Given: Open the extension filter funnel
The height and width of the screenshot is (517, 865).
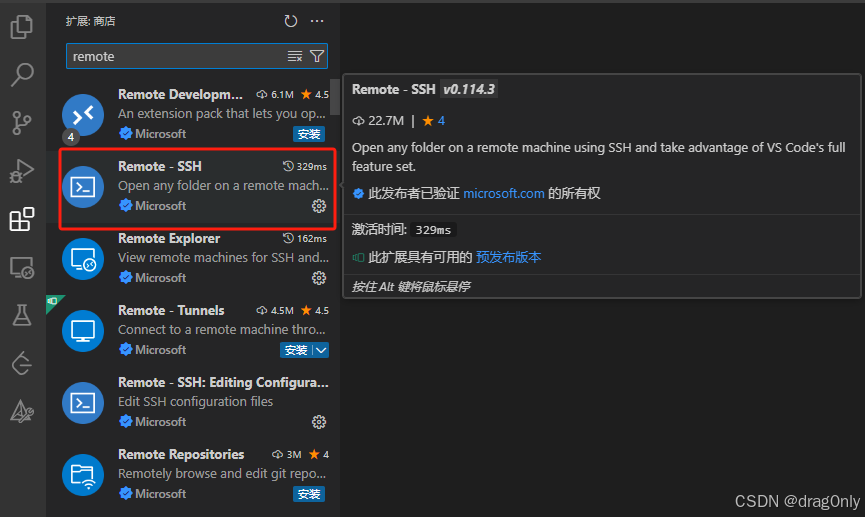Looking at the screenshot, I should click(x=317, y=56).
